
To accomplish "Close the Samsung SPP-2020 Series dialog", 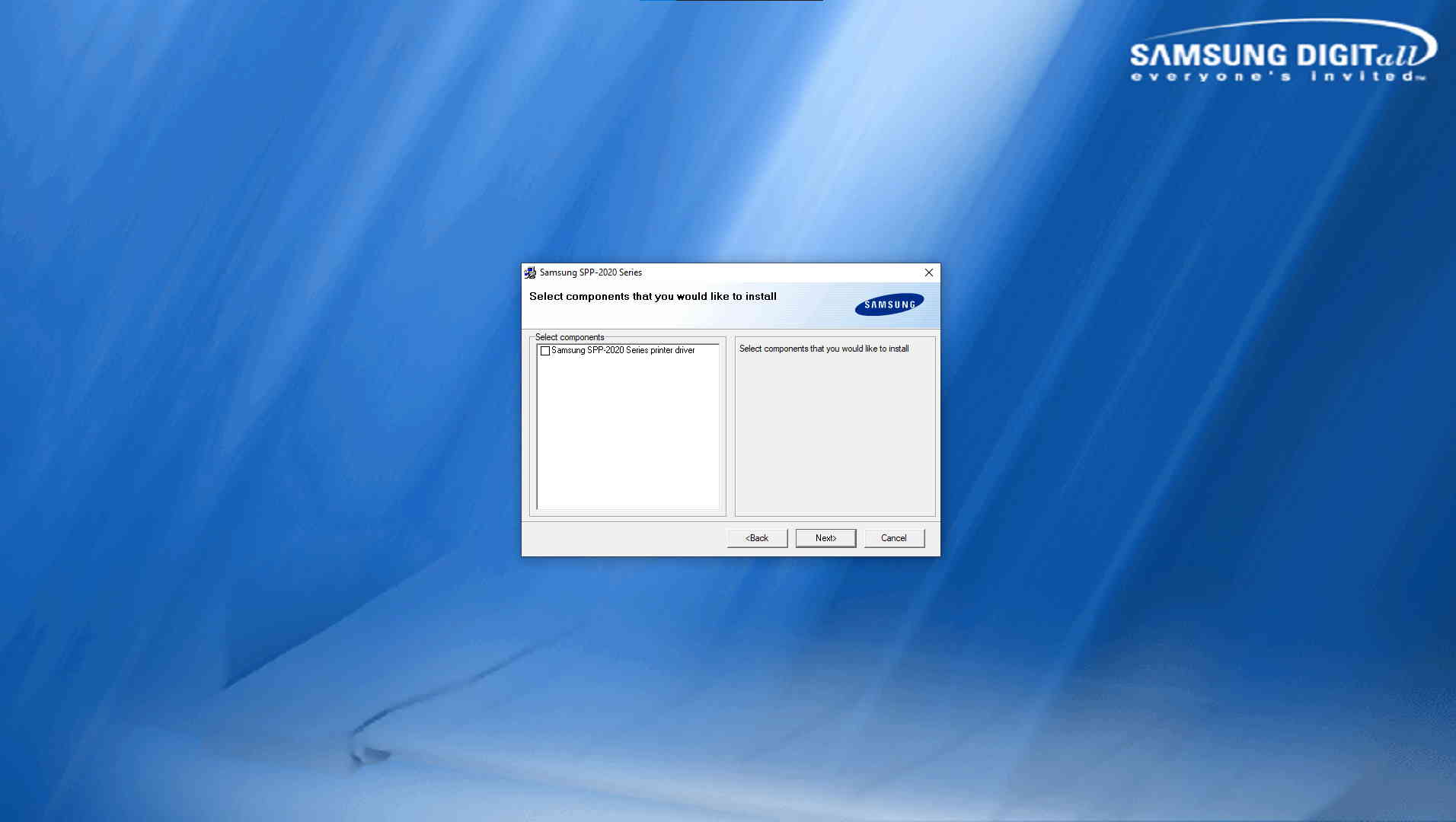I will (928, 272).
